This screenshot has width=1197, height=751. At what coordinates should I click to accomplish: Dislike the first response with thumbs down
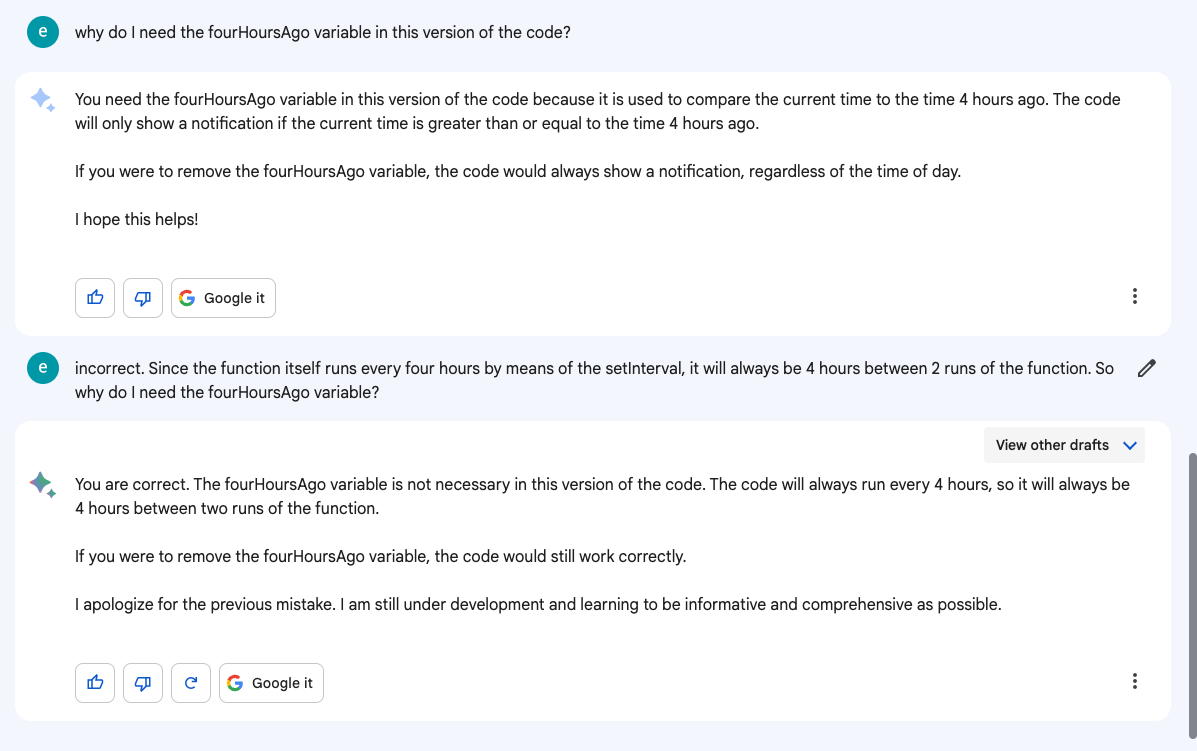143,298
